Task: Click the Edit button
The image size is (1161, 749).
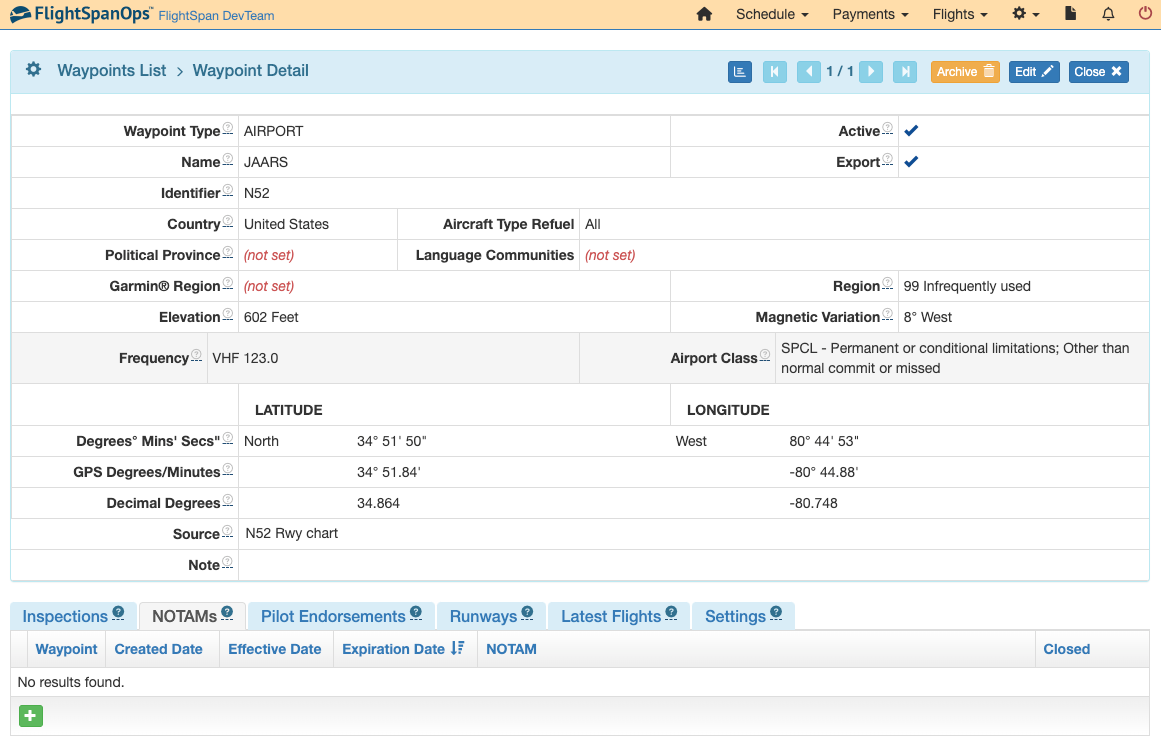Action: 1034,71
